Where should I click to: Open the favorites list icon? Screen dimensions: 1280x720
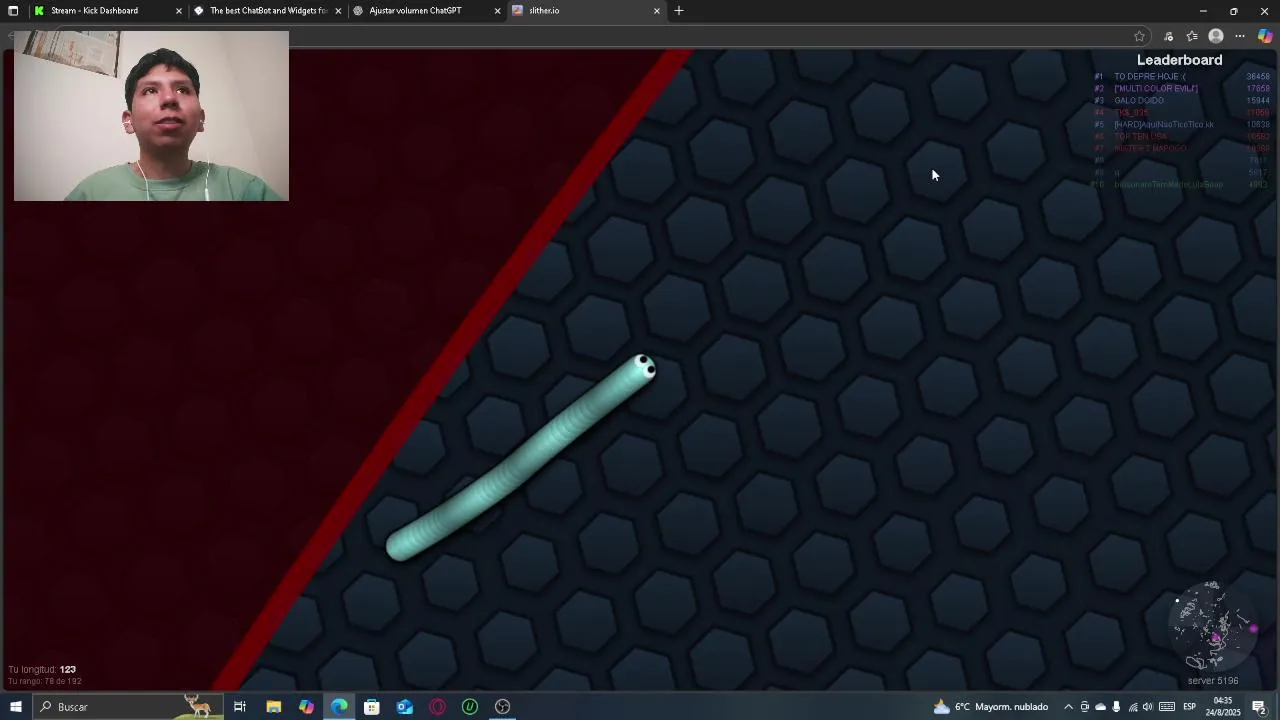click(1192, 36)
